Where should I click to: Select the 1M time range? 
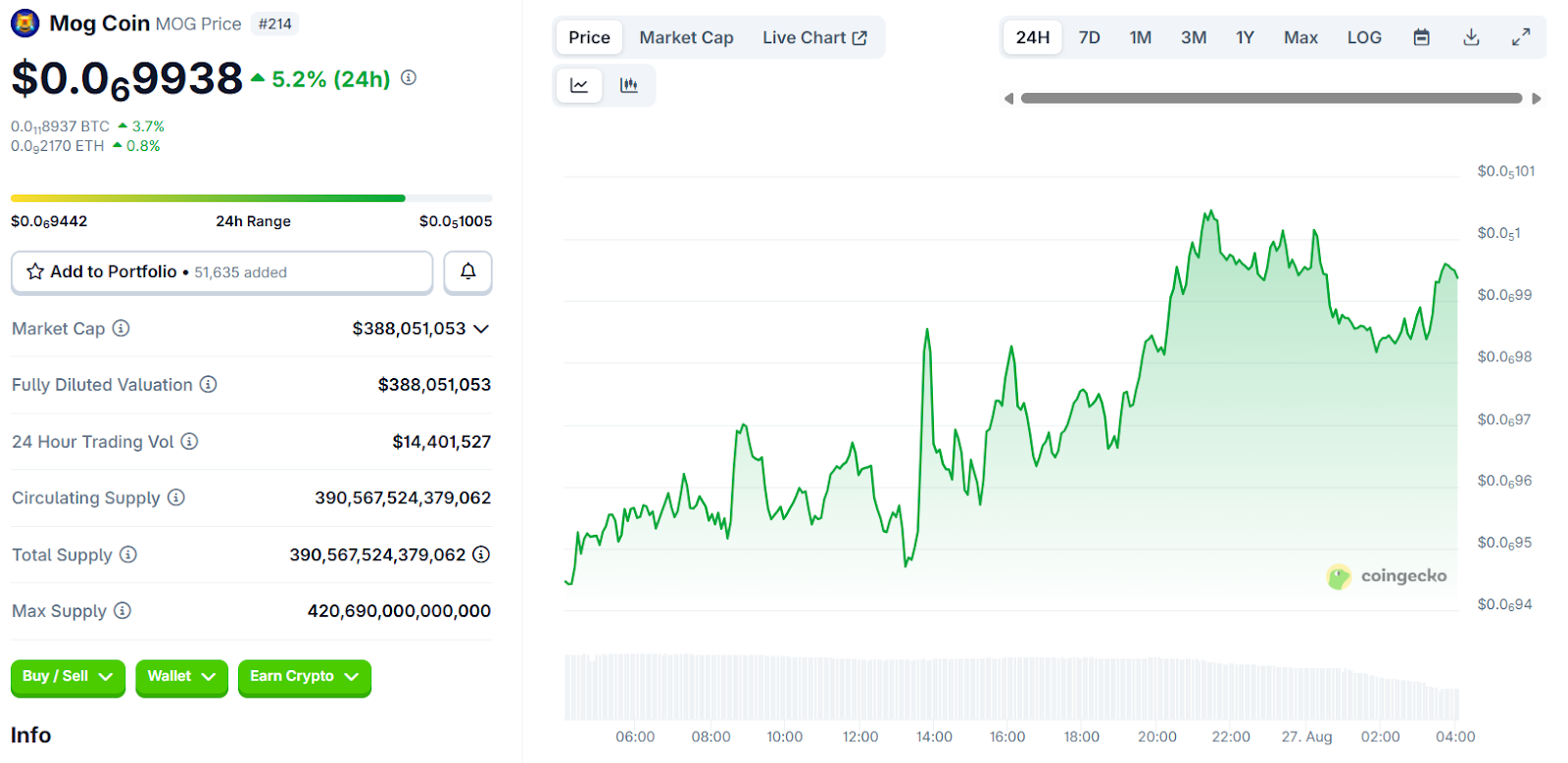tap(1140, 37)
